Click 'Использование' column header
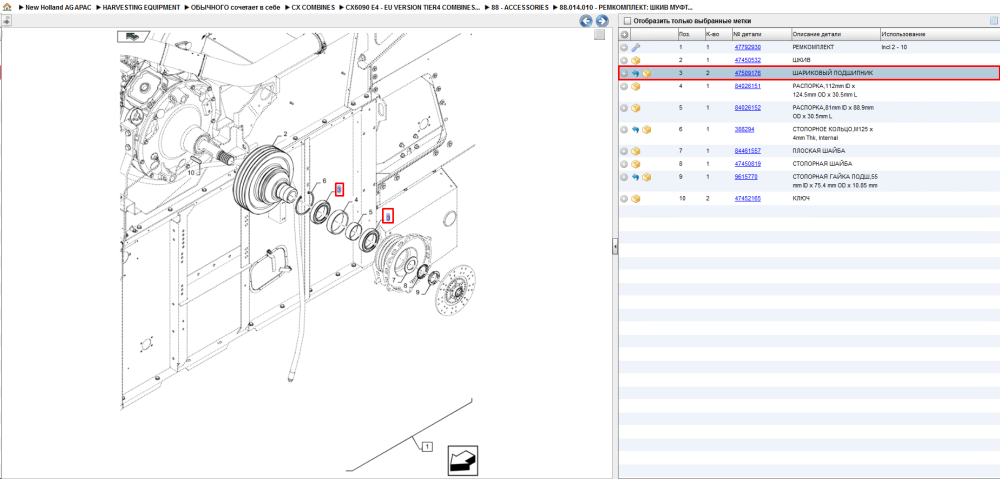 coord(939,34)
